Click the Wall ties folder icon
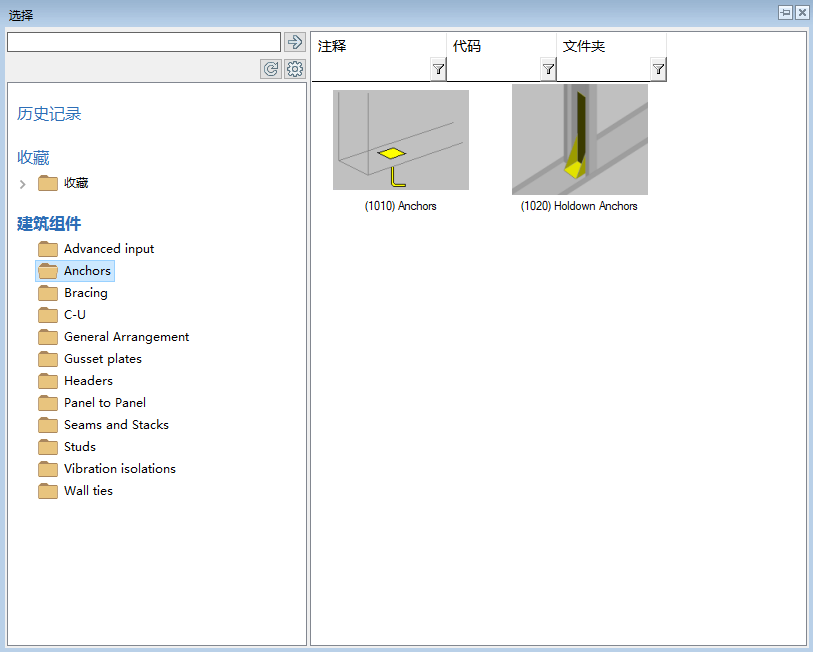 pos(48,491)
